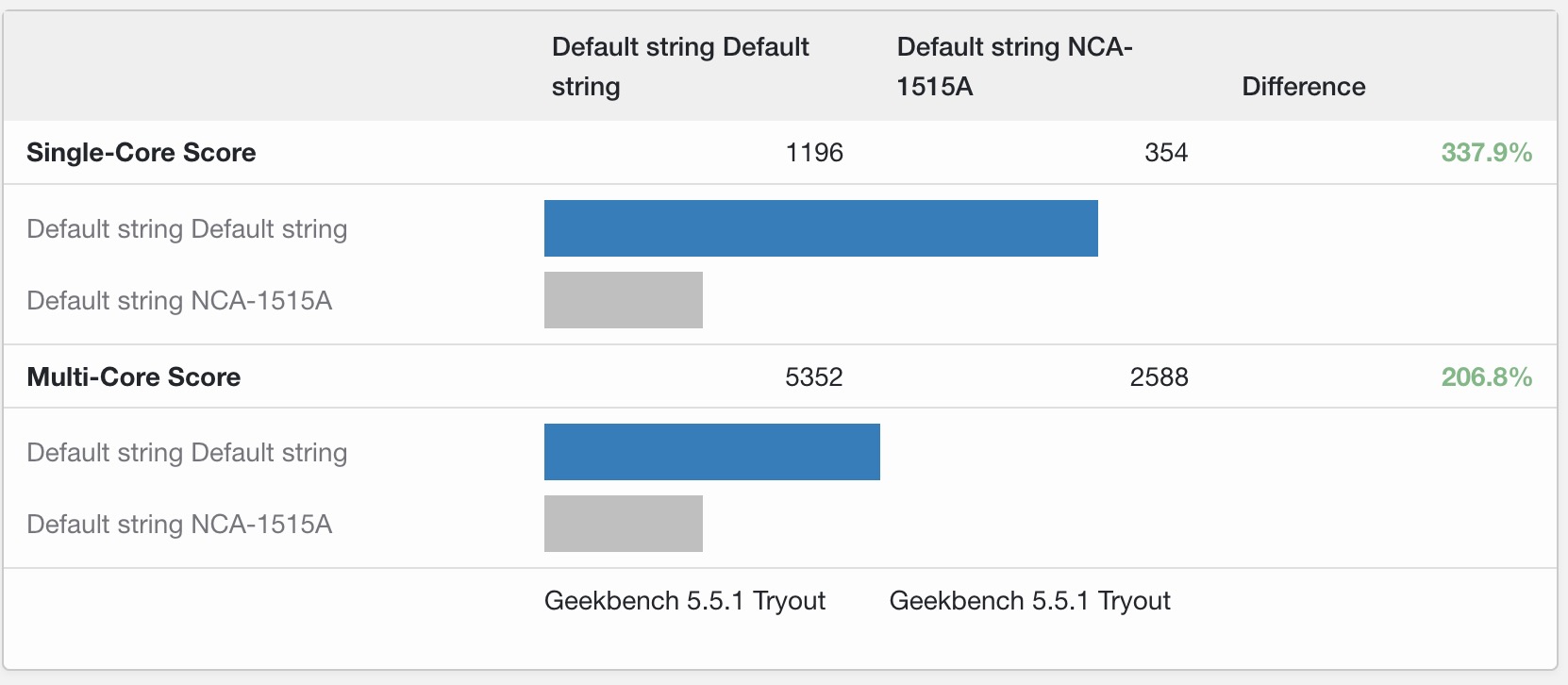Click the NCA-1515A label under Multi-Core Score
This screenshot has width=1568, height=685.
pos(179,525)
